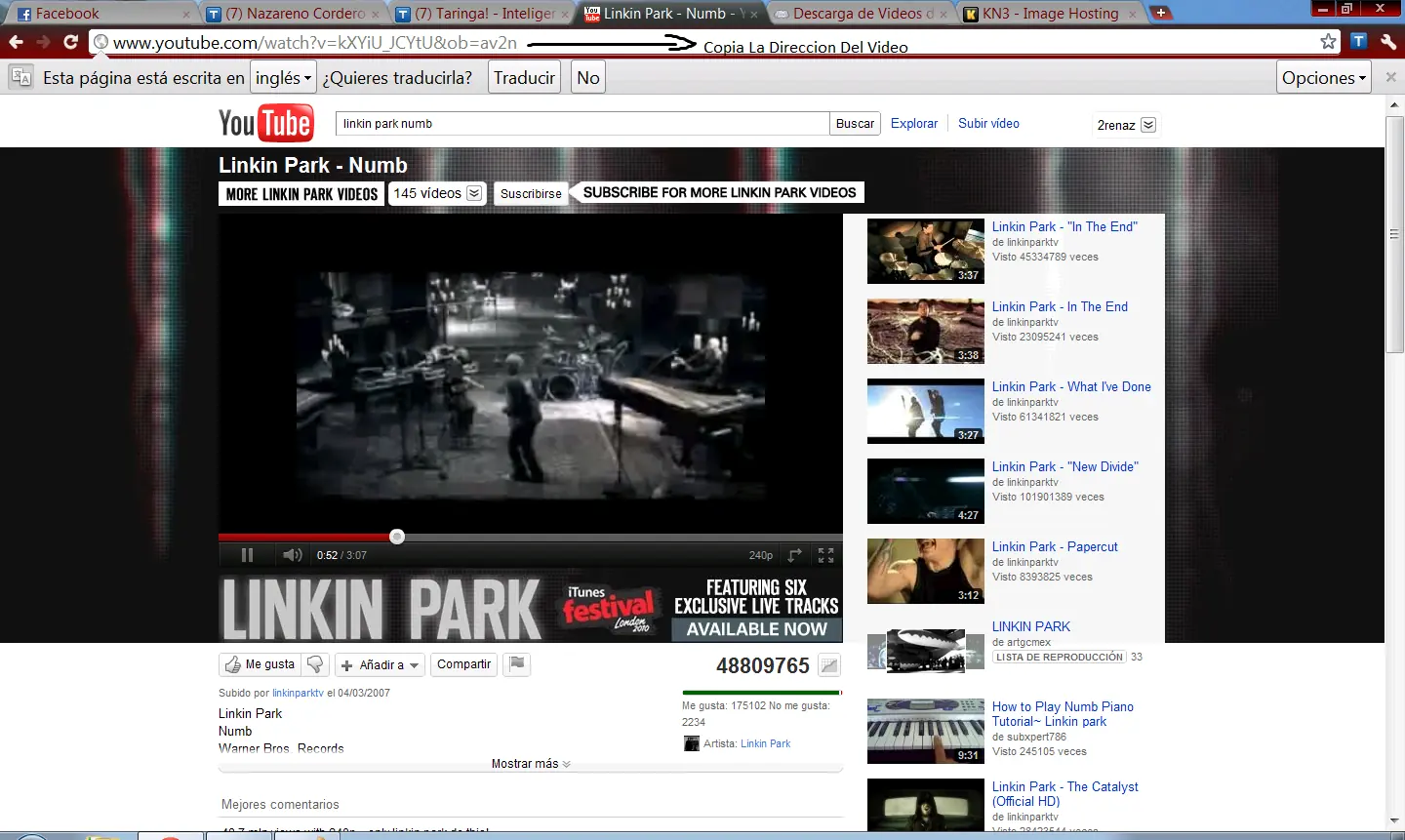Open the pop-out player arrow icon

point(794,554)
